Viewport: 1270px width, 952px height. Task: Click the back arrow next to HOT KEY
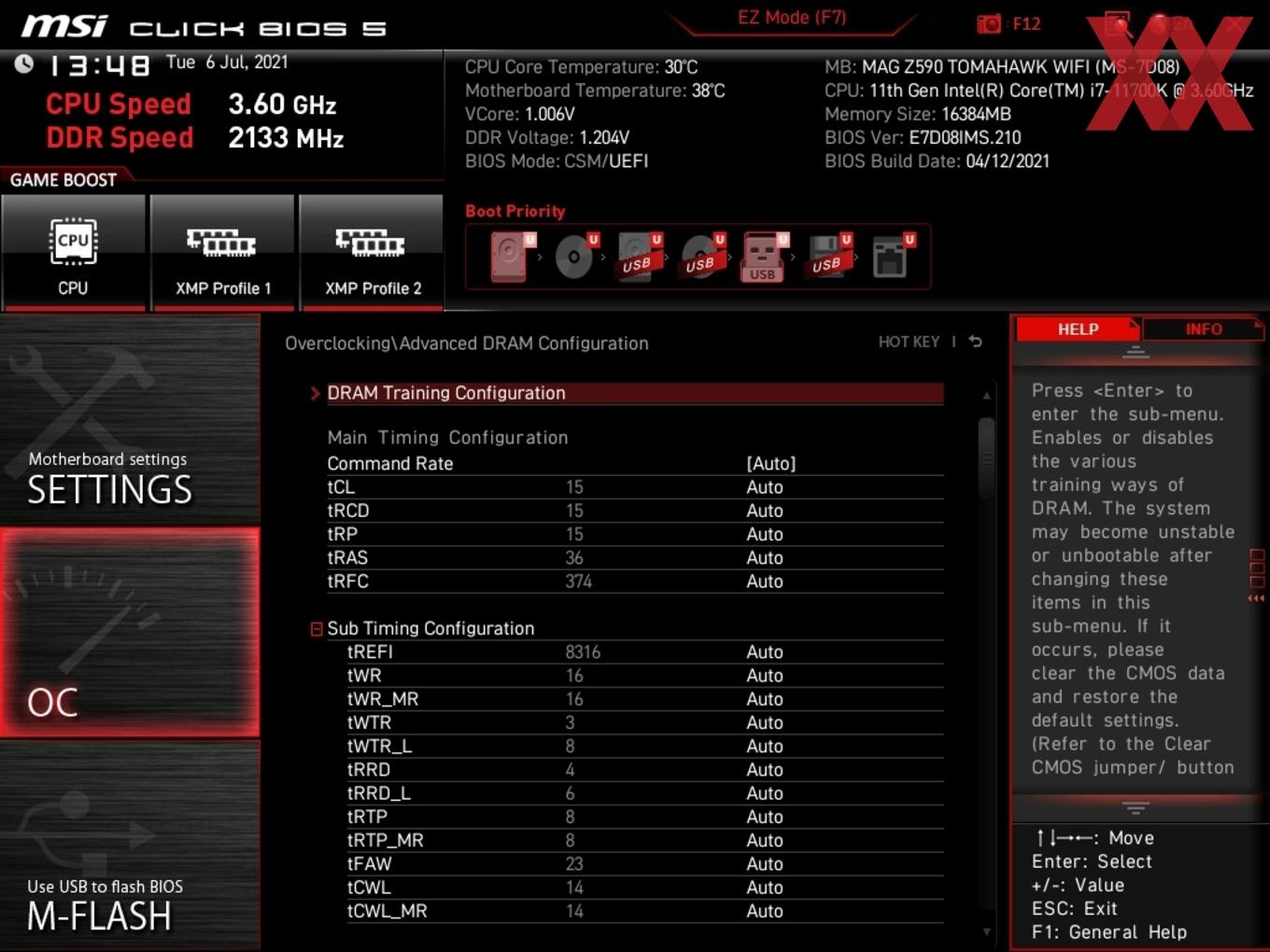pos(975,342)
